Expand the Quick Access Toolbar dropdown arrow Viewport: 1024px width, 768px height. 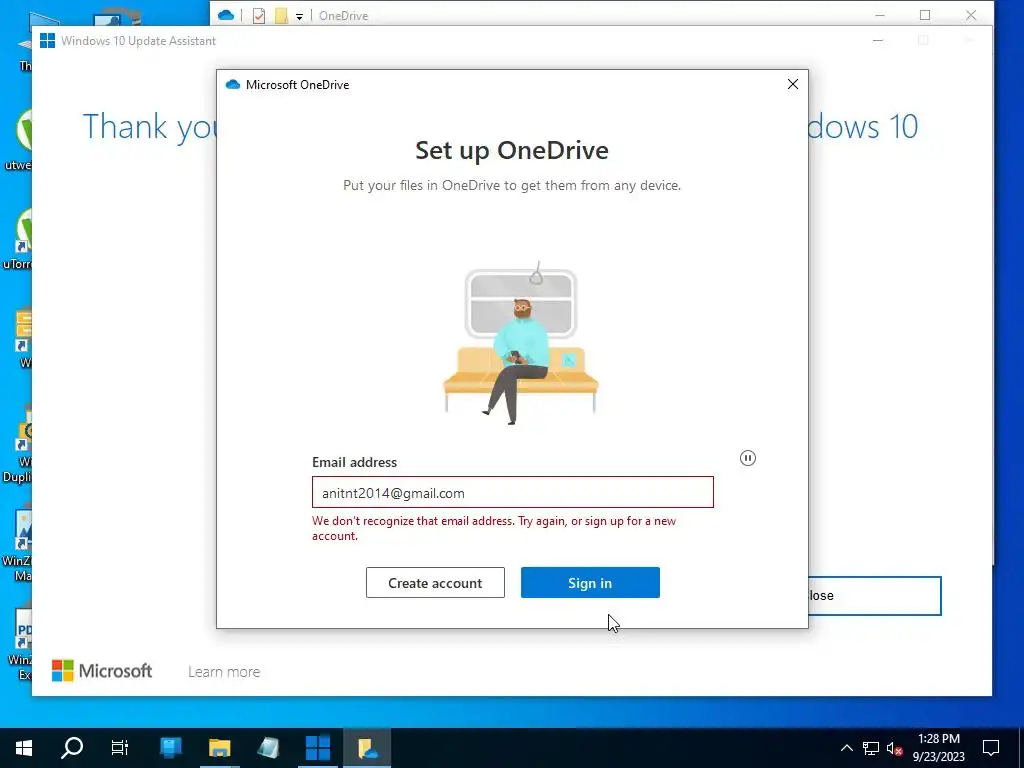tap(299, 17)
